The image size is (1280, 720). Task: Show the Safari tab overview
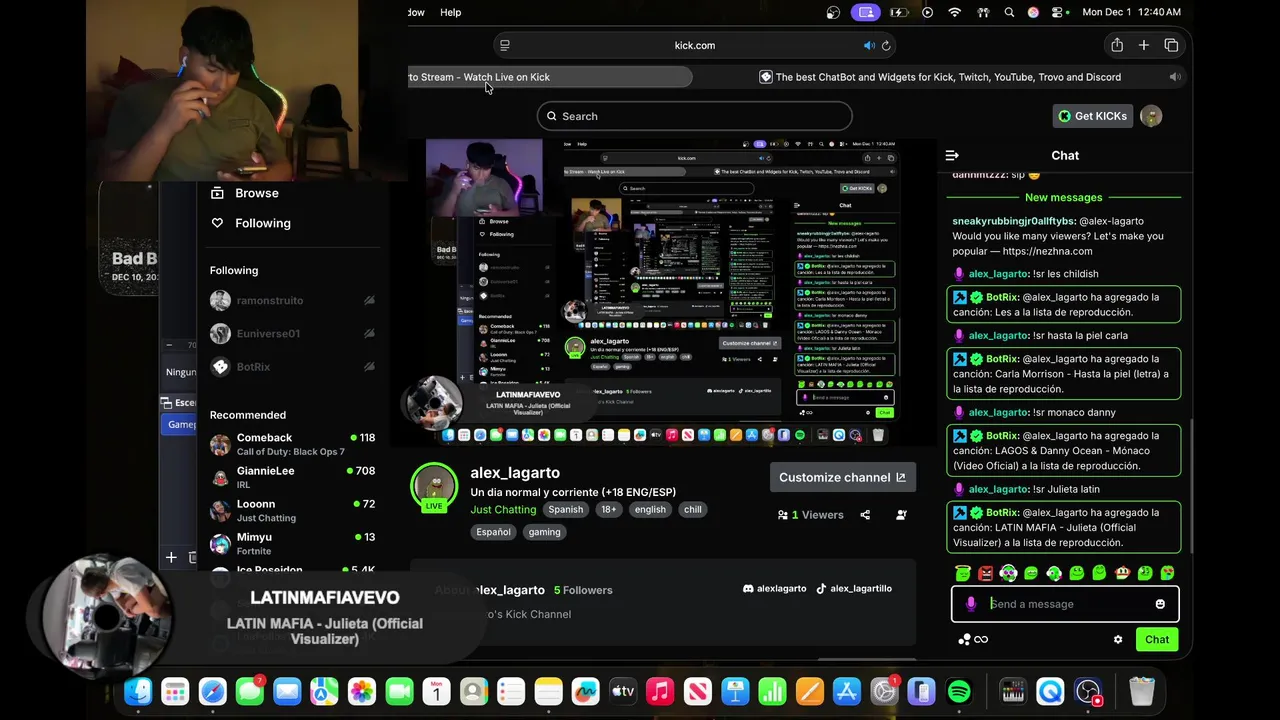(1171, 45)
